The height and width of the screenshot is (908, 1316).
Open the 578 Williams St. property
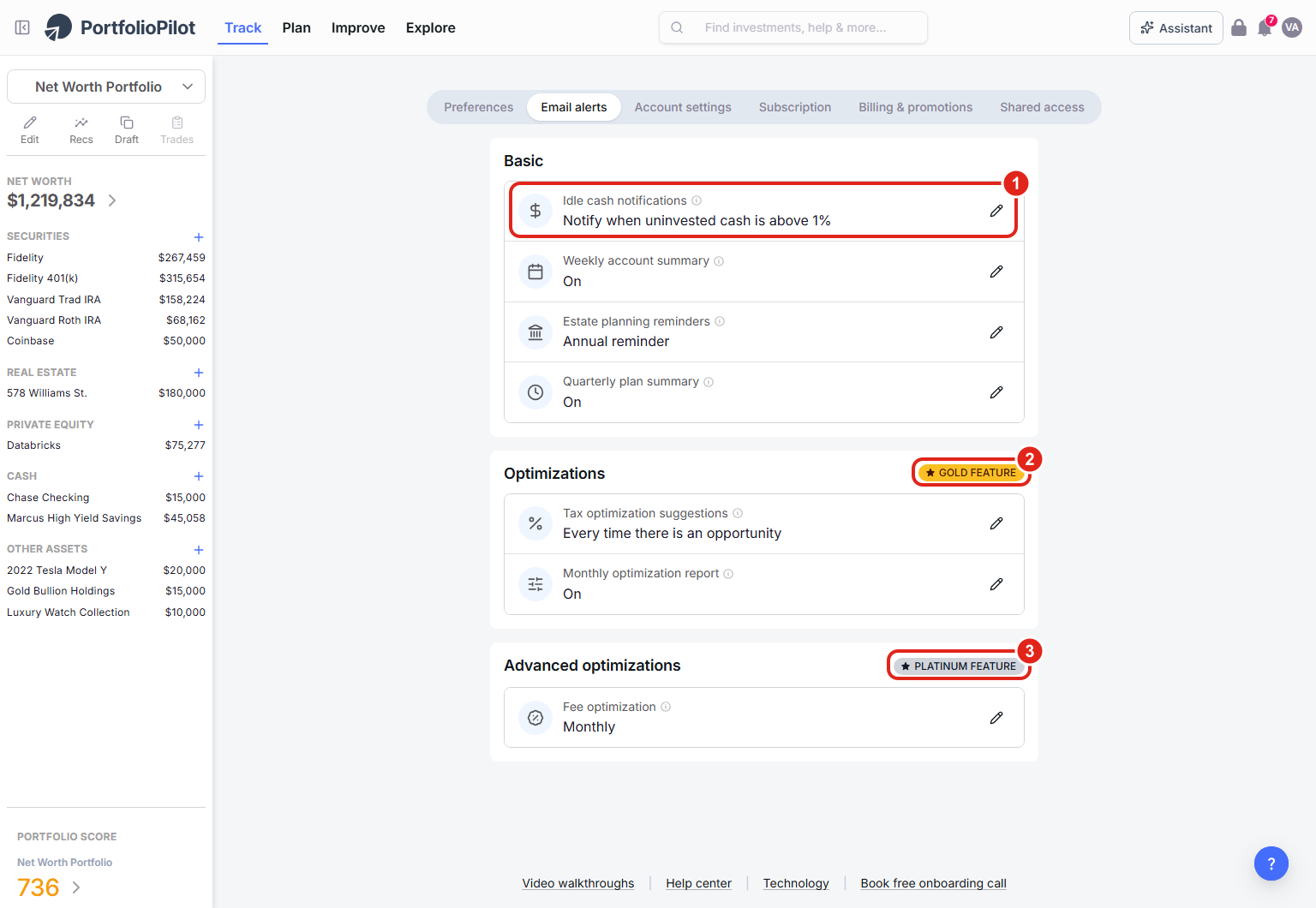click(106, 393)
